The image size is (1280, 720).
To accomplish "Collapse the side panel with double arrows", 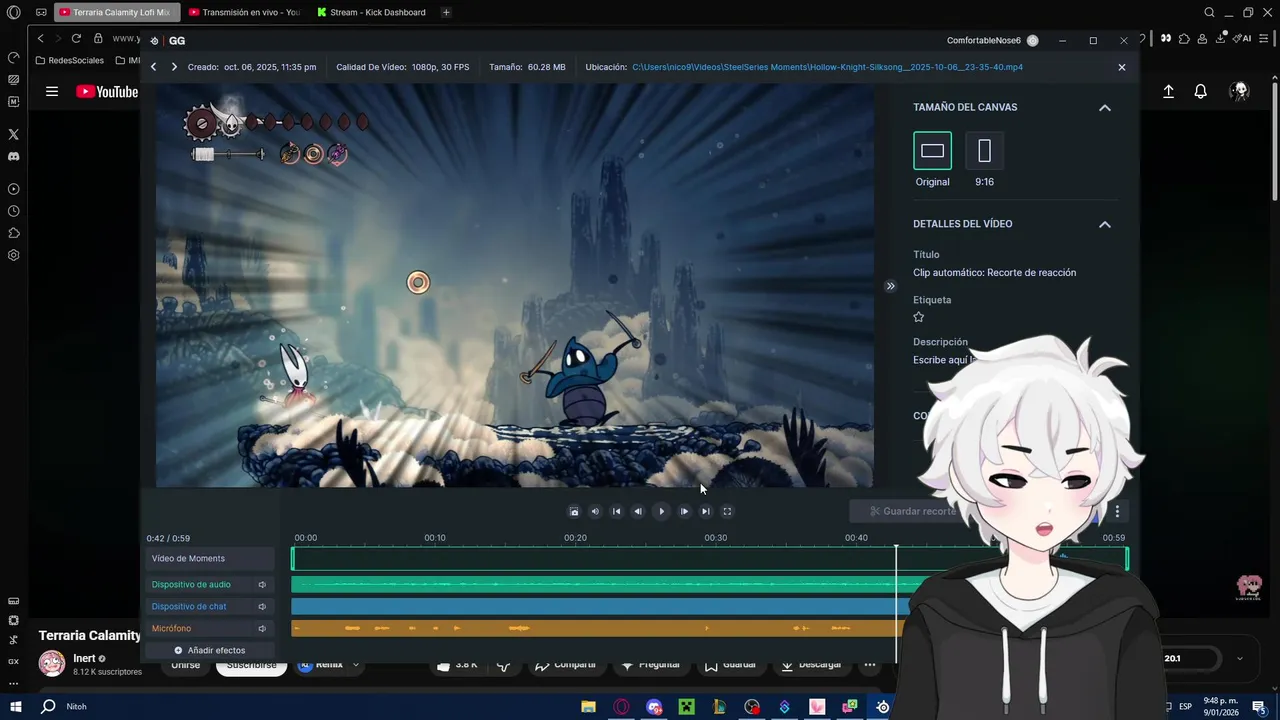I will click(x=890, y=286).
